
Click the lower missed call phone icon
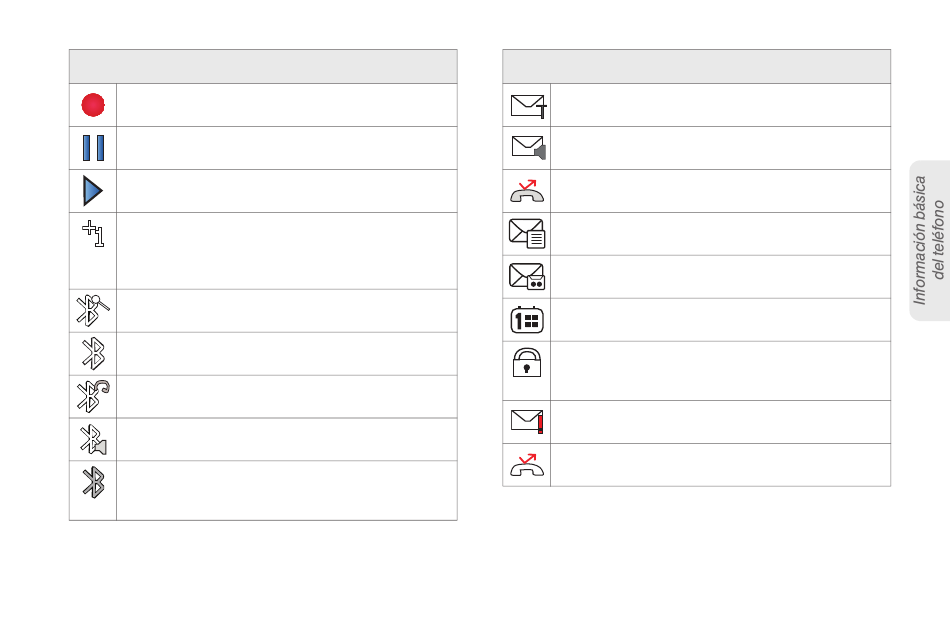(527, 465)
